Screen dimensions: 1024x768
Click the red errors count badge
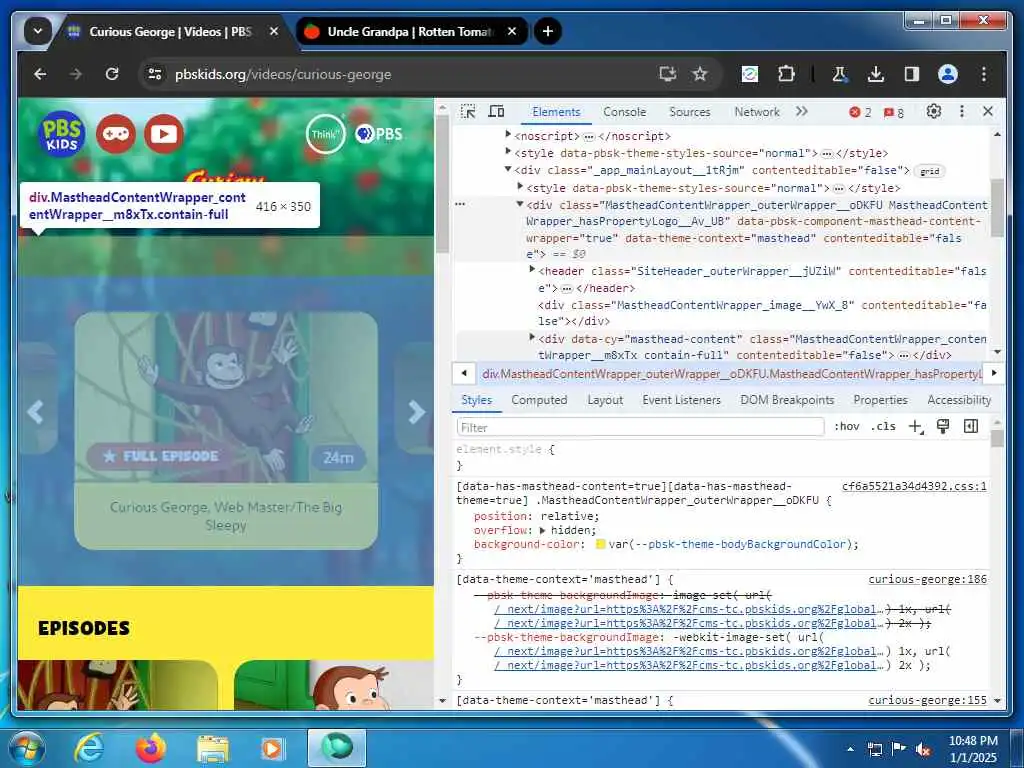[x=860, y=112]
